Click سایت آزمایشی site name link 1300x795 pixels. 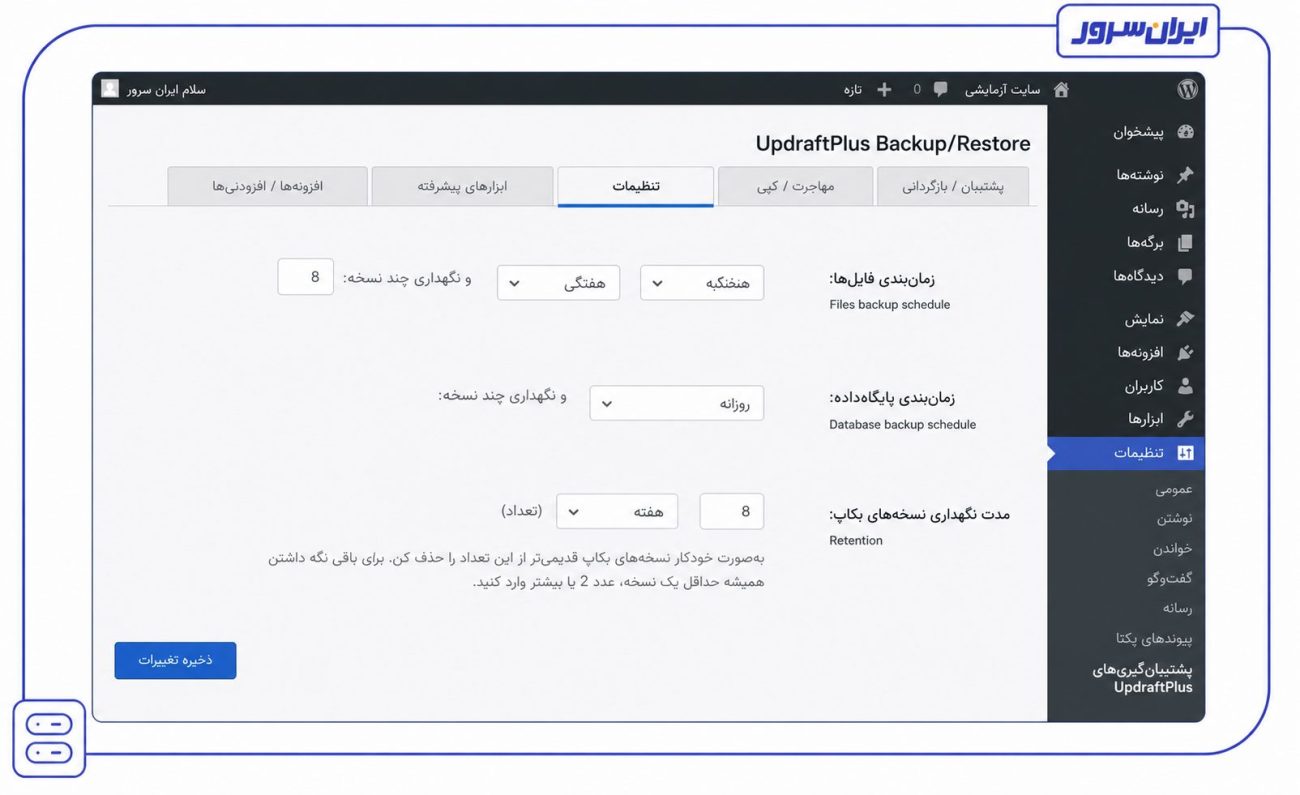(x=1002, y=89)
